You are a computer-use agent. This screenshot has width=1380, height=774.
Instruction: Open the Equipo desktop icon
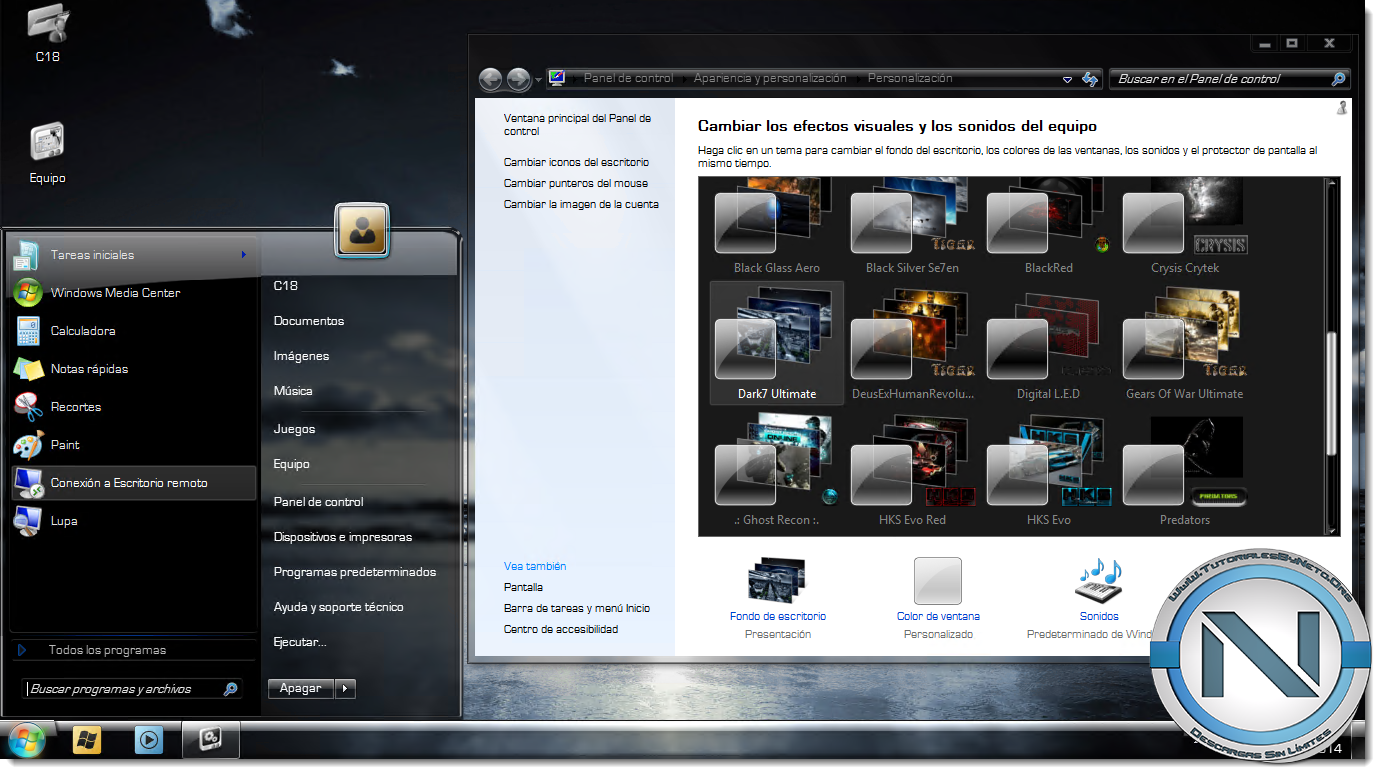pos(47,154)
